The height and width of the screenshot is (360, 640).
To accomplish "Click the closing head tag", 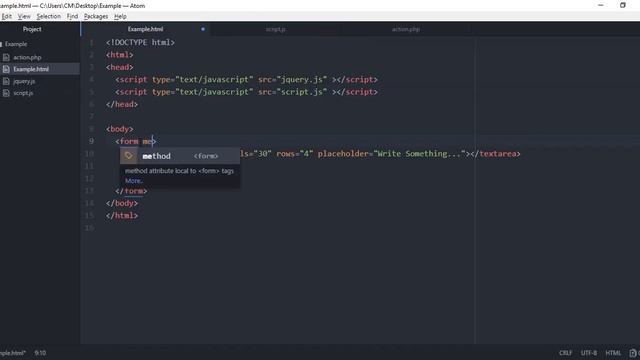I will (x=122, y=104).
